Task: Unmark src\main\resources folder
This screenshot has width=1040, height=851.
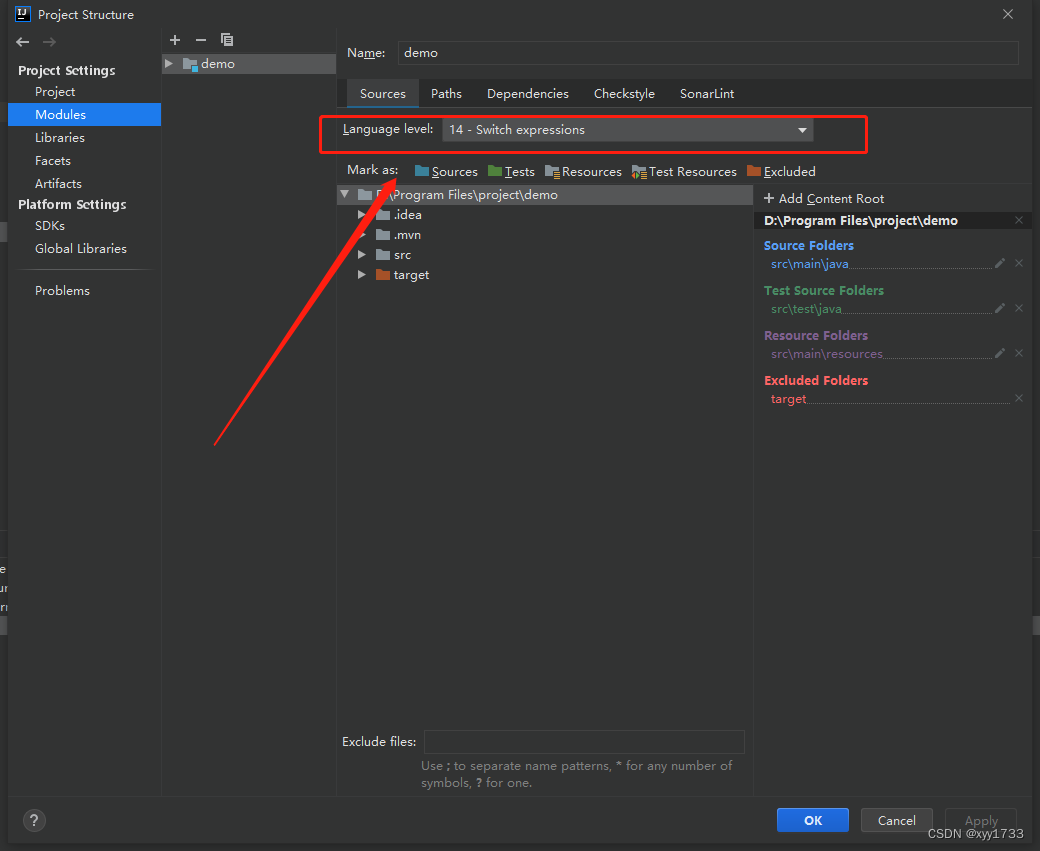Action: point(1019,354)
